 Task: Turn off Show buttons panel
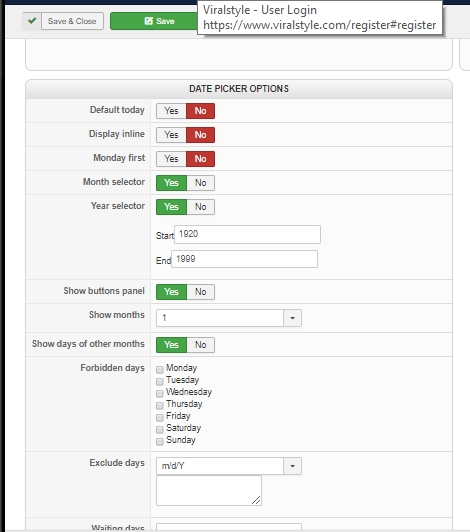tap(201, 292)
